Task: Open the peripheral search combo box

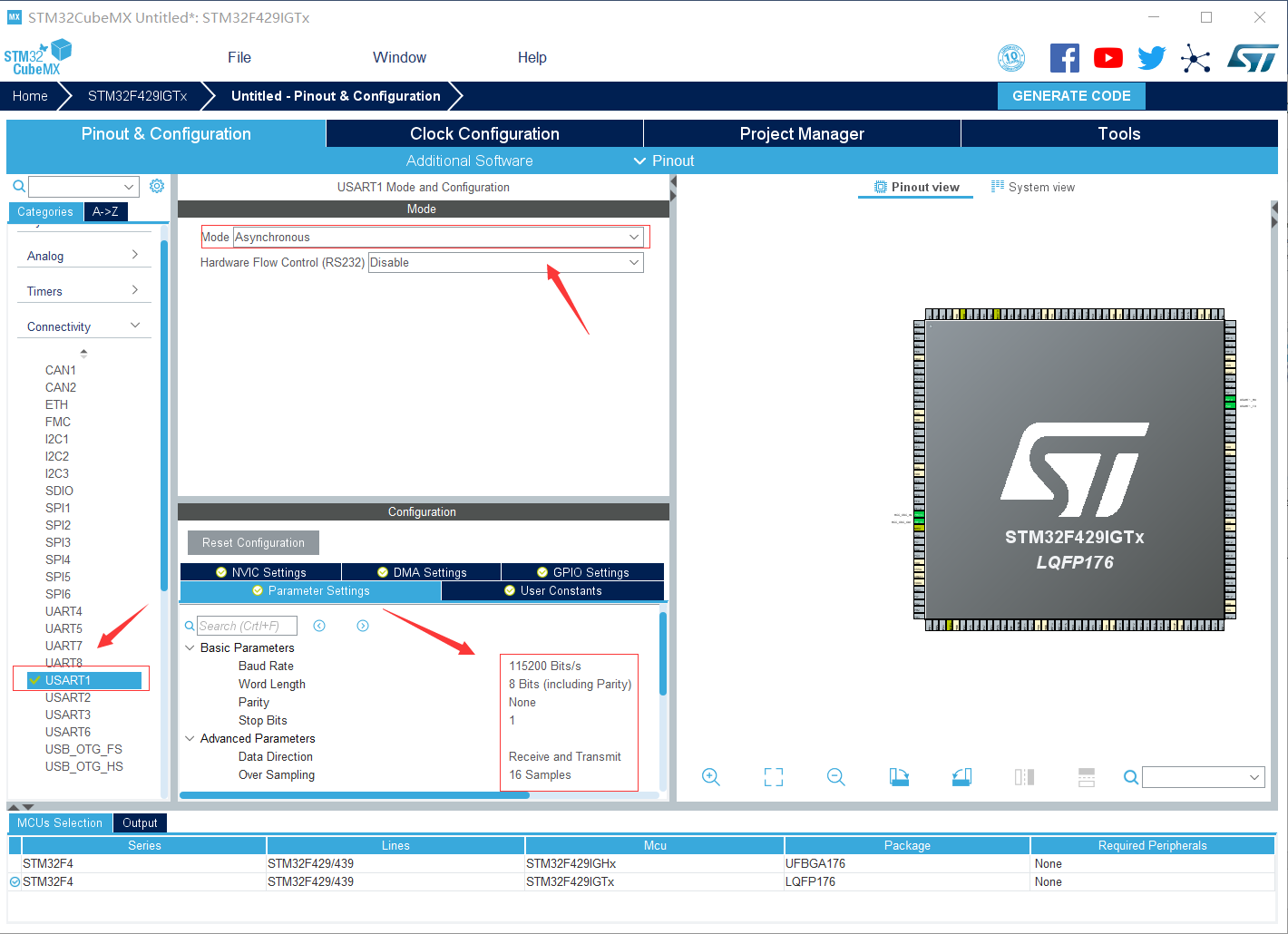Action: [x=83, y=187]
